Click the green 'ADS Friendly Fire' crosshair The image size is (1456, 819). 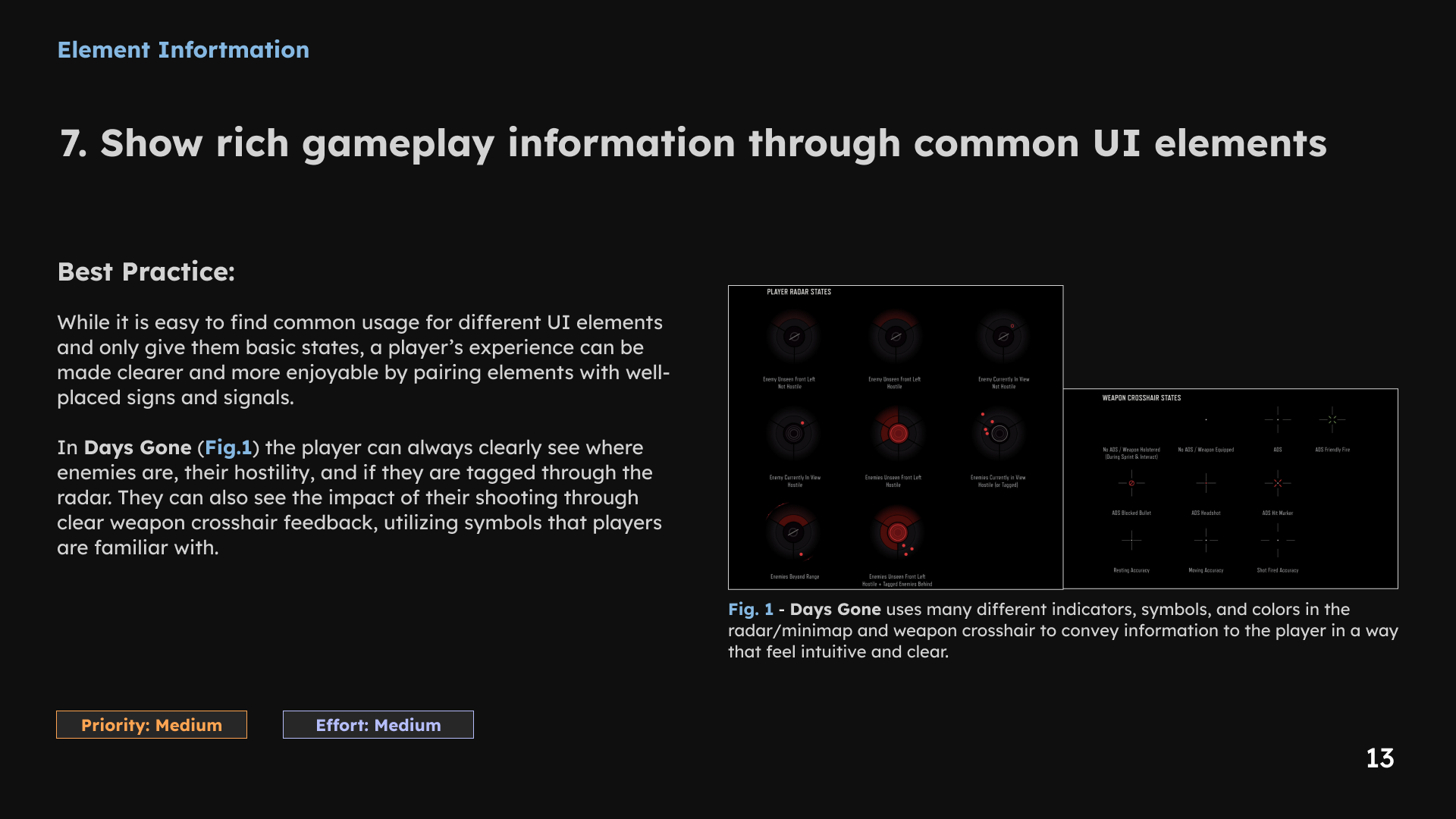1332,419
